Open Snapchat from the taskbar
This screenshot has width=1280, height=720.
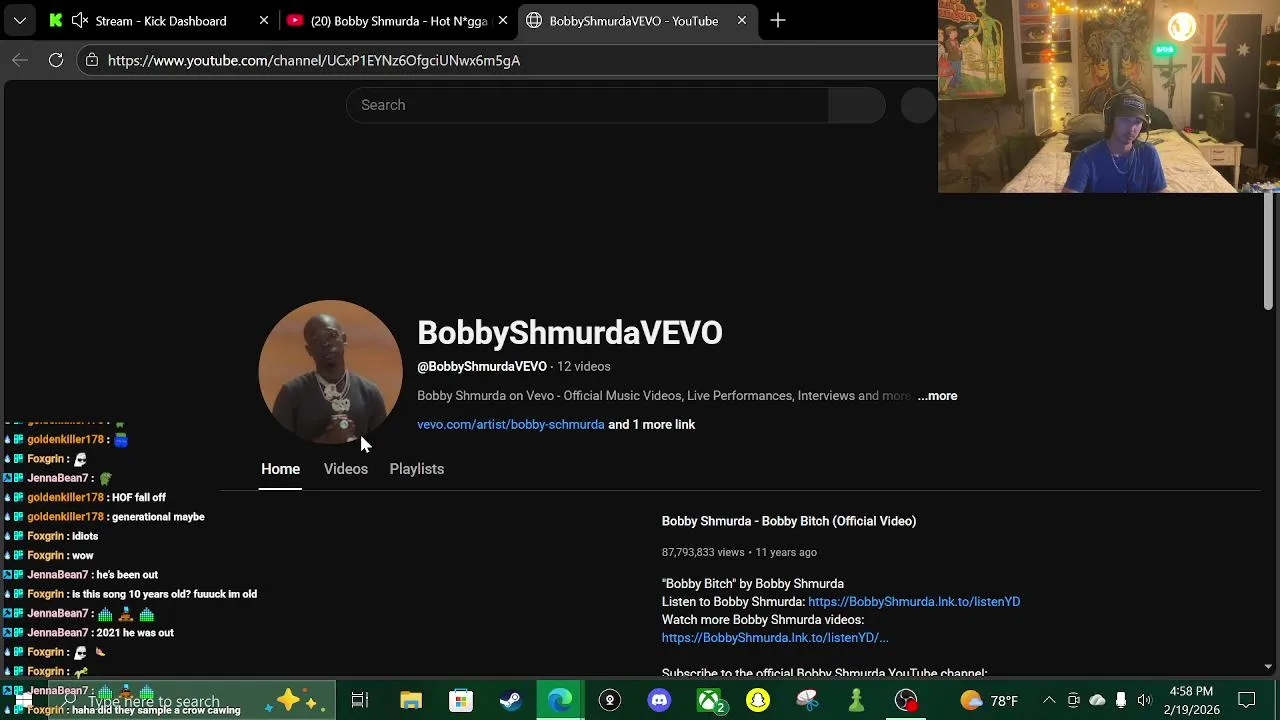(758, 700)
